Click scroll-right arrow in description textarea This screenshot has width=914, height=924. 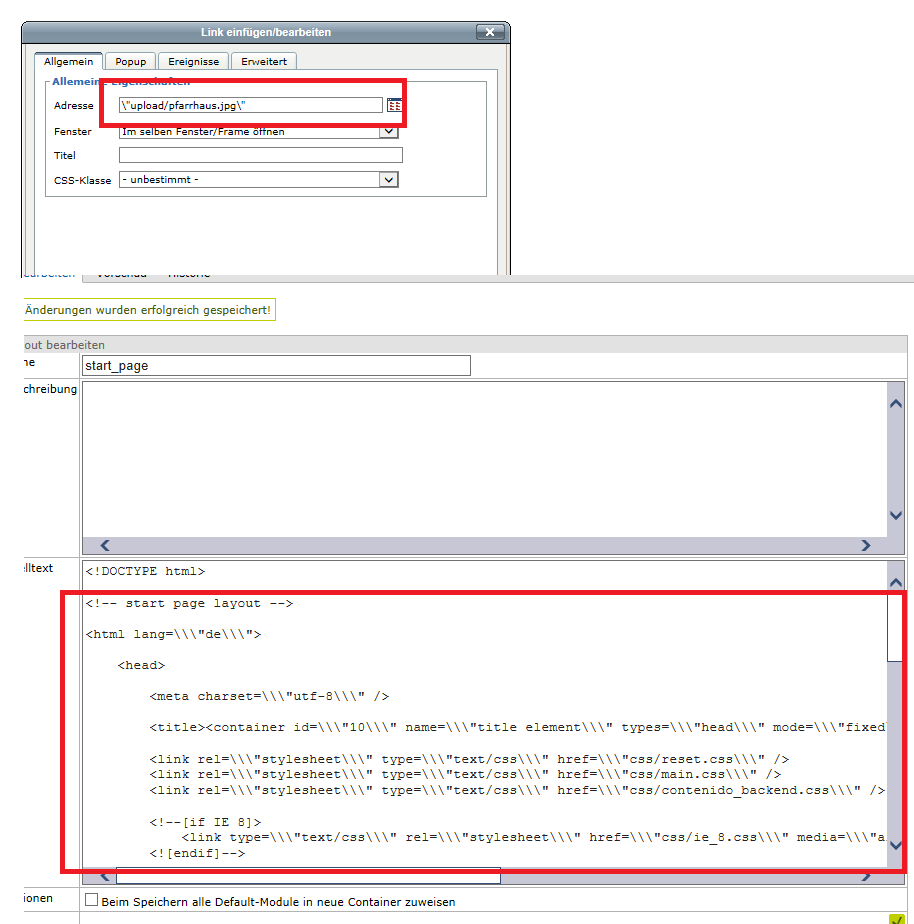866,546
